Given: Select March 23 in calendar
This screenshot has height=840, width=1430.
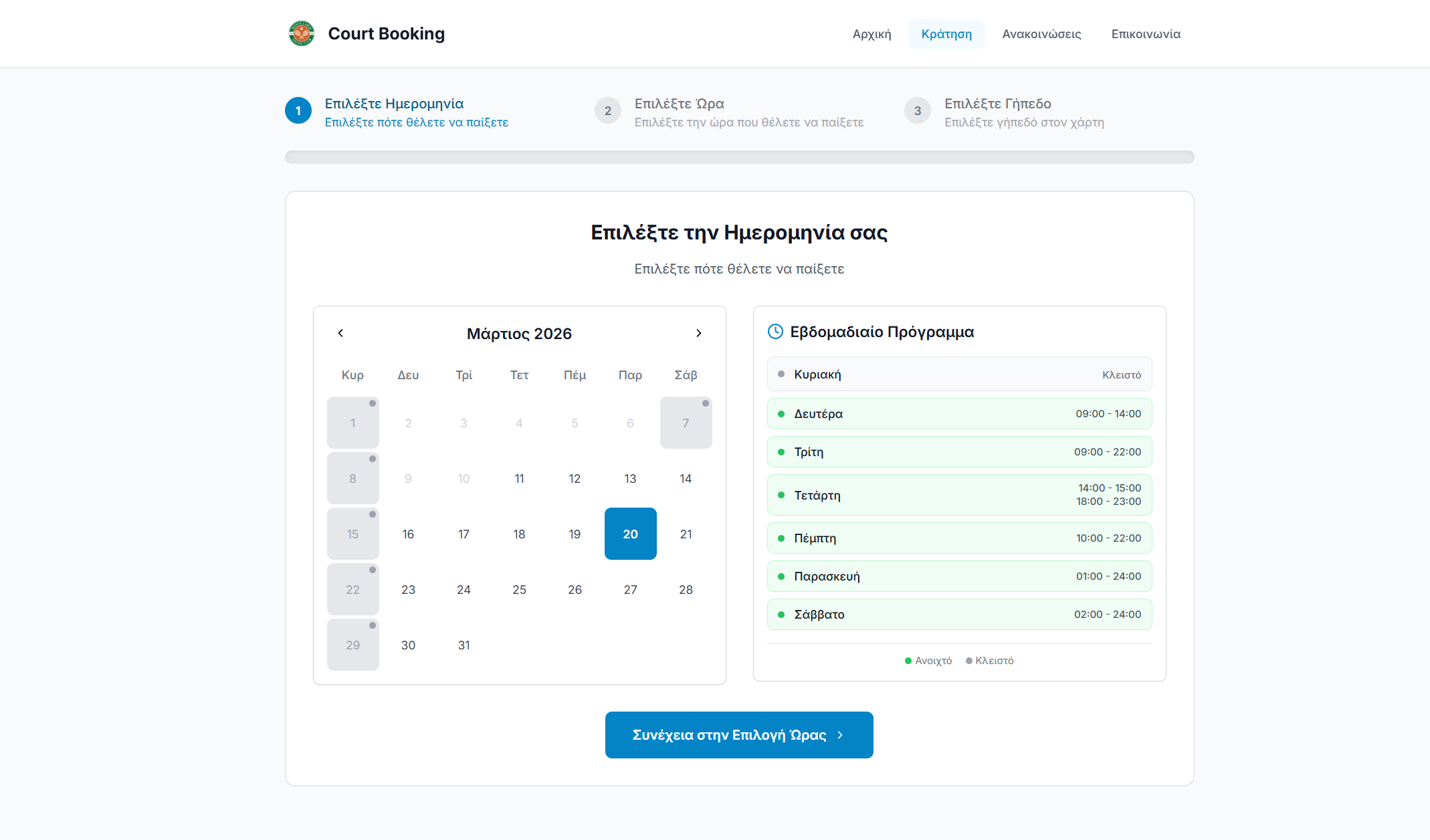Looking at the screenshot, I should (408, 589).
